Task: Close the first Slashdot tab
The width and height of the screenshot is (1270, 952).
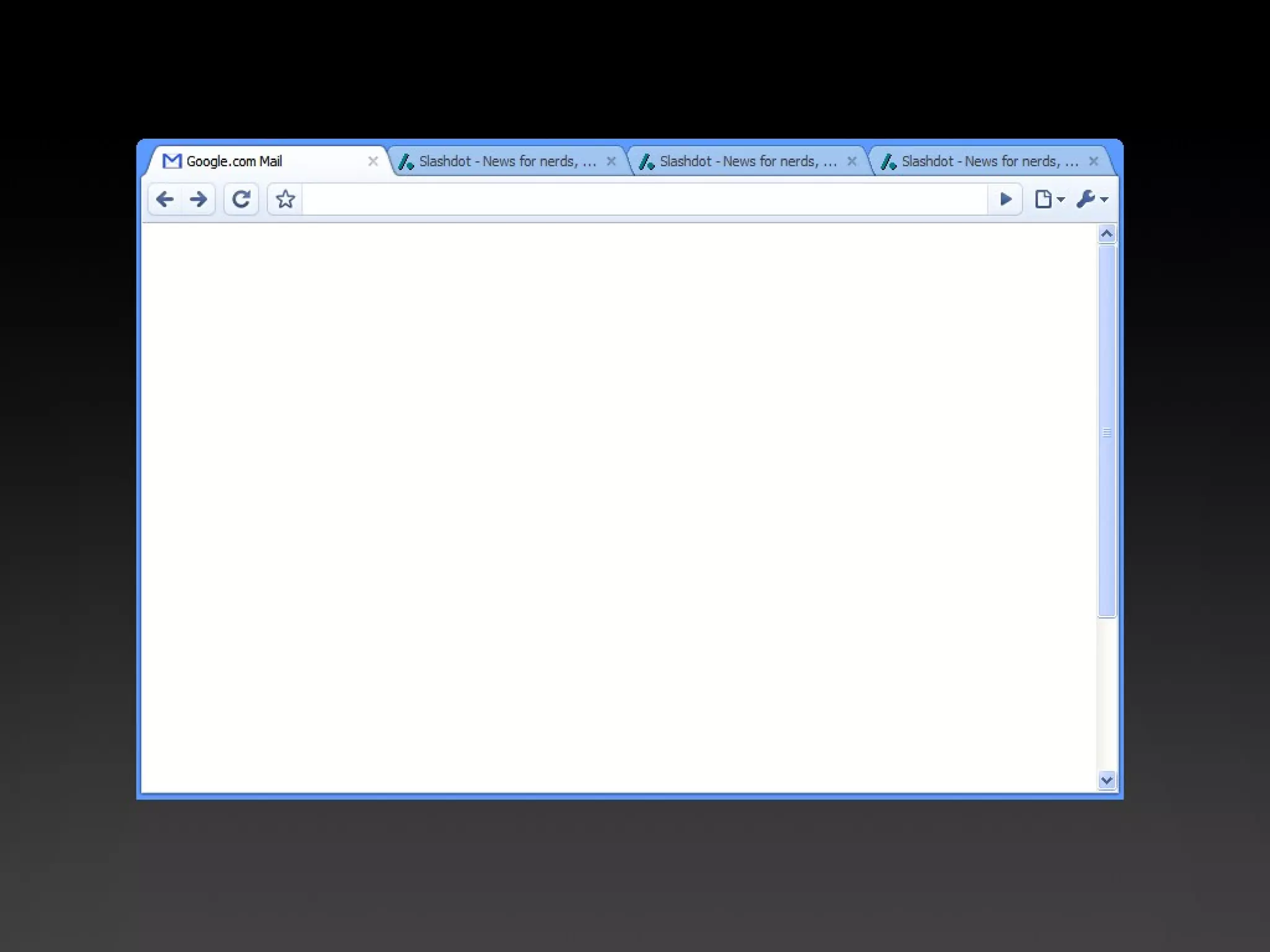Action: 611,161
